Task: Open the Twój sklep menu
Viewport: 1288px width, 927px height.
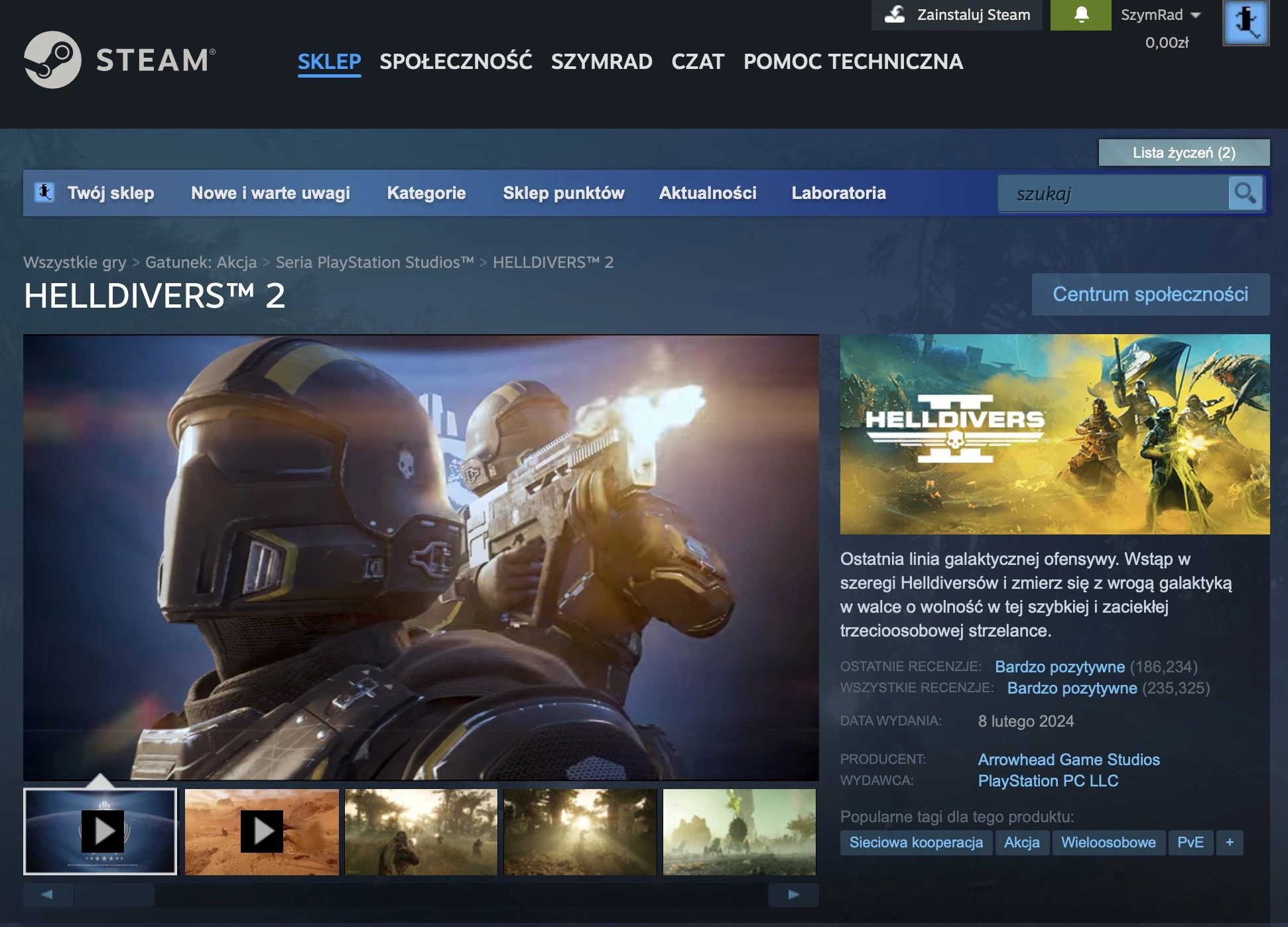Action: [111, 193]
